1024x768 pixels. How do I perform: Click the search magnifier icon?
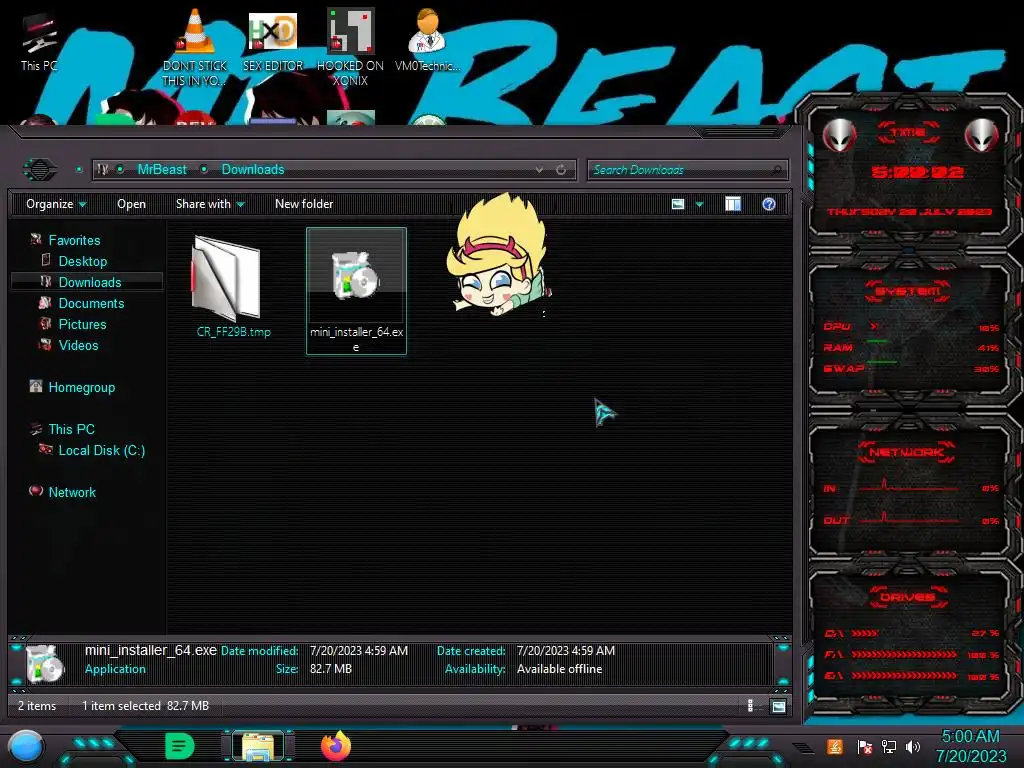776,170
